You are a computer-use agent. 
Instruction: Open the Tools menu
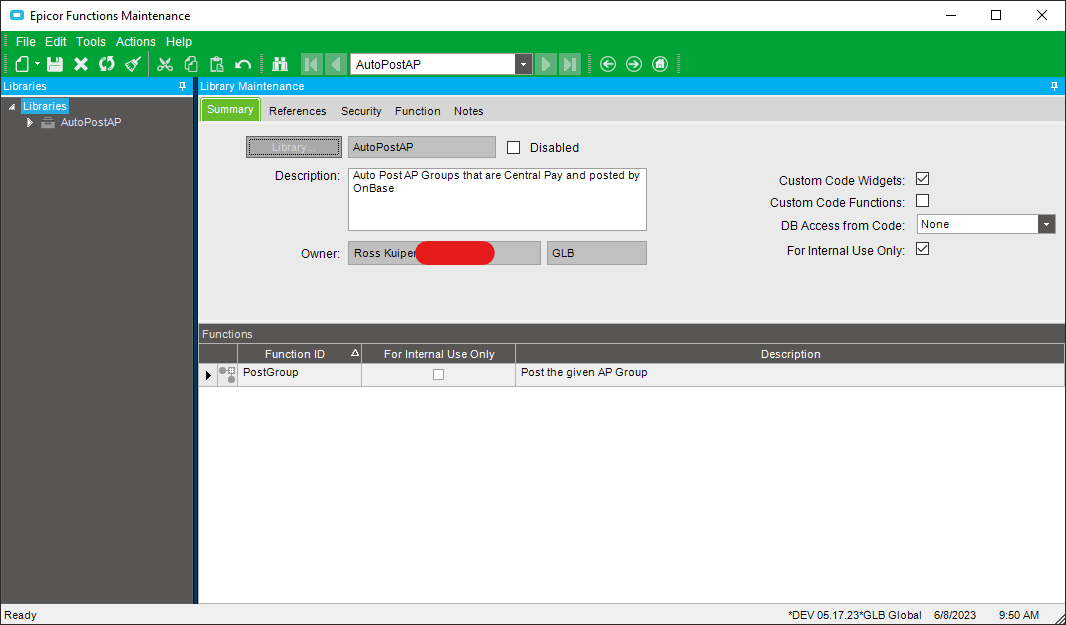click(90, 41)
